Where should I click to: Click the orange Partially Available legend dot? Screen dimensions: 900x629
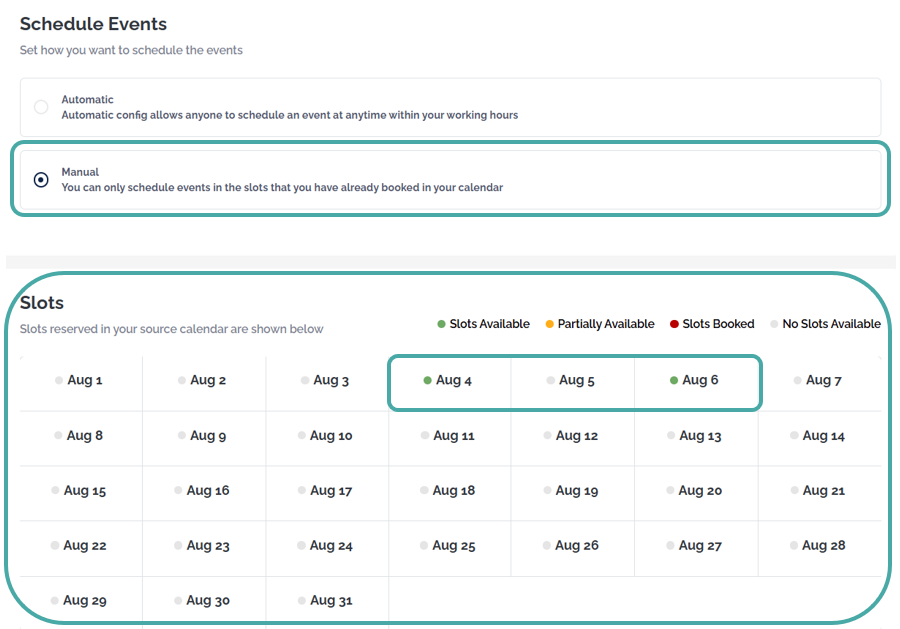tap(549, 324)
